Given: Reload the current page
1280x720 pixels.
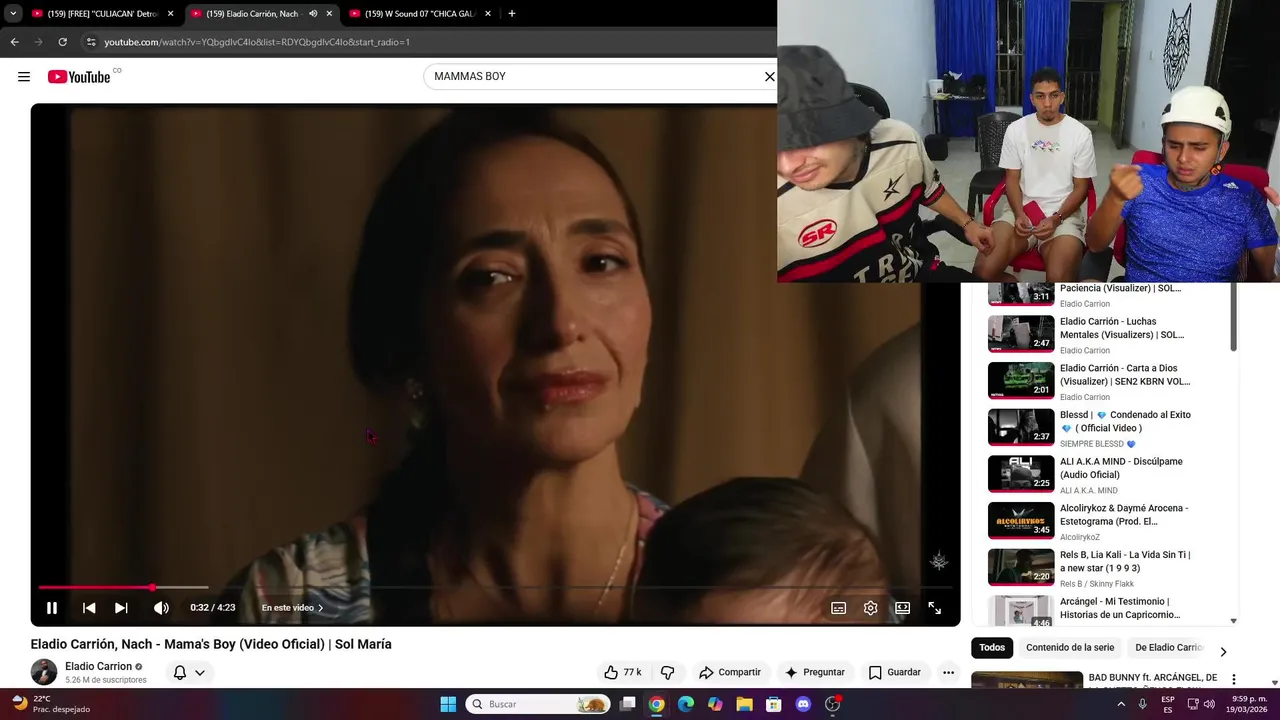Looking at the screenshot, I should pos(62,42).
